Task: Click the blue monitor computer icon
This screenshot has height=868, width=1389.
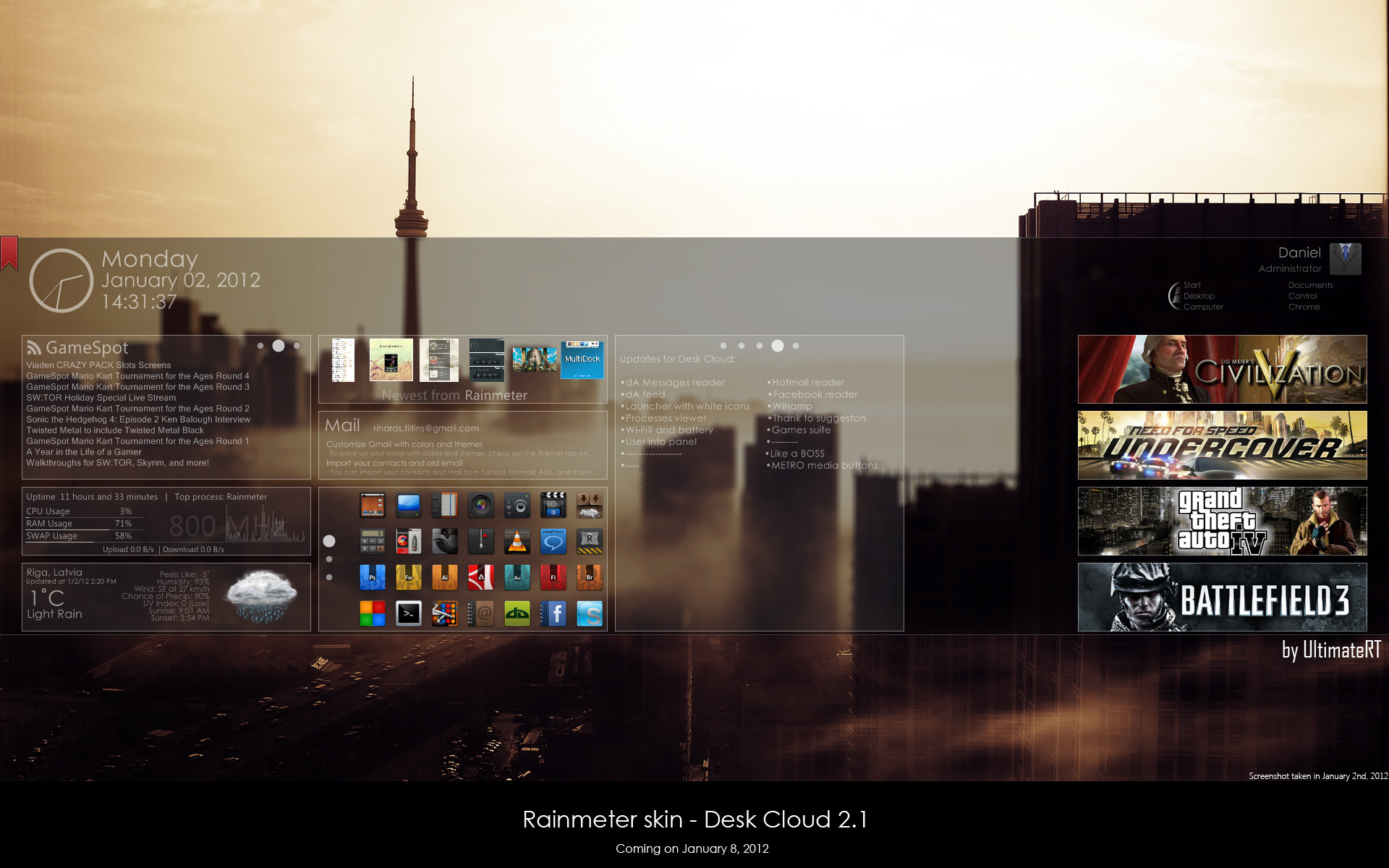Action: click(409, 505)
